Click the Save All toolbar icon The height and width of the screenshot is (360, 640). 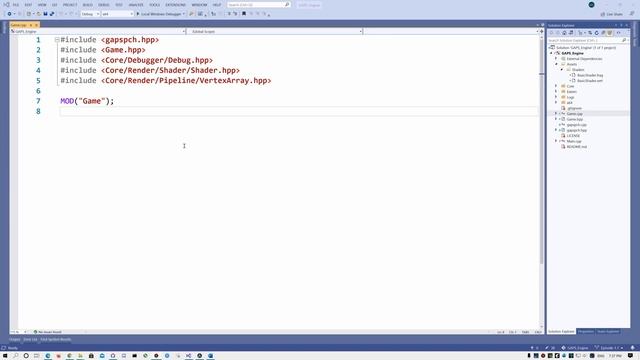click(x=52, y=14)
